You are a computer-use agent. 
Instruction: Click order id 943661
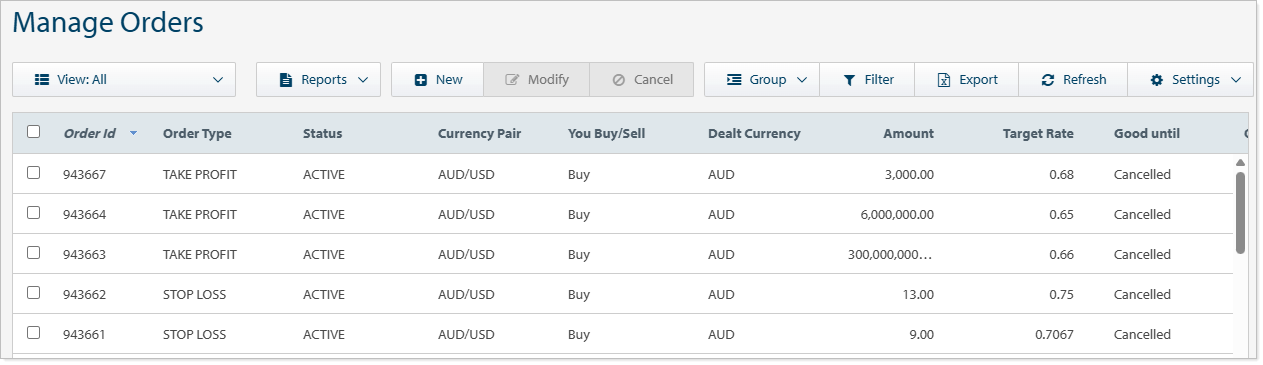[84, 334]
